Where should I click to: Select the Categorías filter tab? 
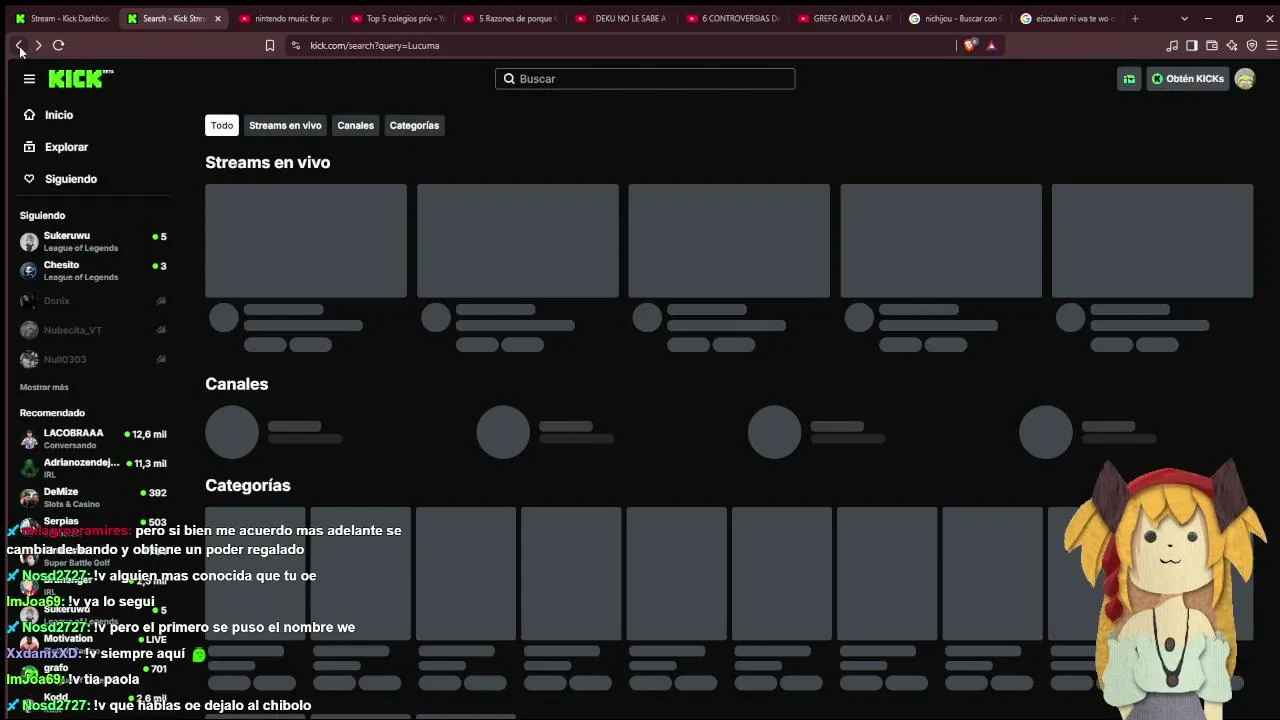click(414, 125)
